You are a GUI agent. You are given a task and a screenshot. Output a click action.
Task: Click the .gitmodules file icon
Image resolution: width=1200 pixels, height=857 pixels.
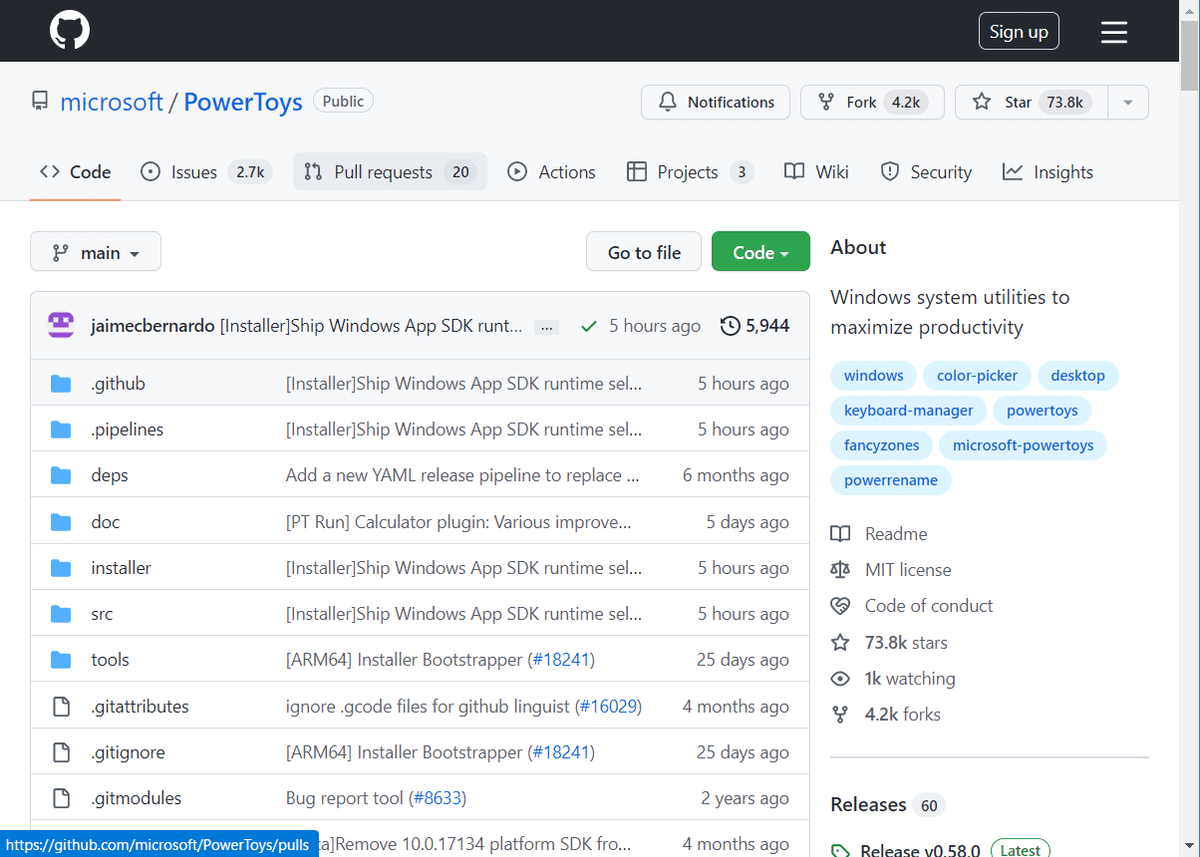coord(61,798)
